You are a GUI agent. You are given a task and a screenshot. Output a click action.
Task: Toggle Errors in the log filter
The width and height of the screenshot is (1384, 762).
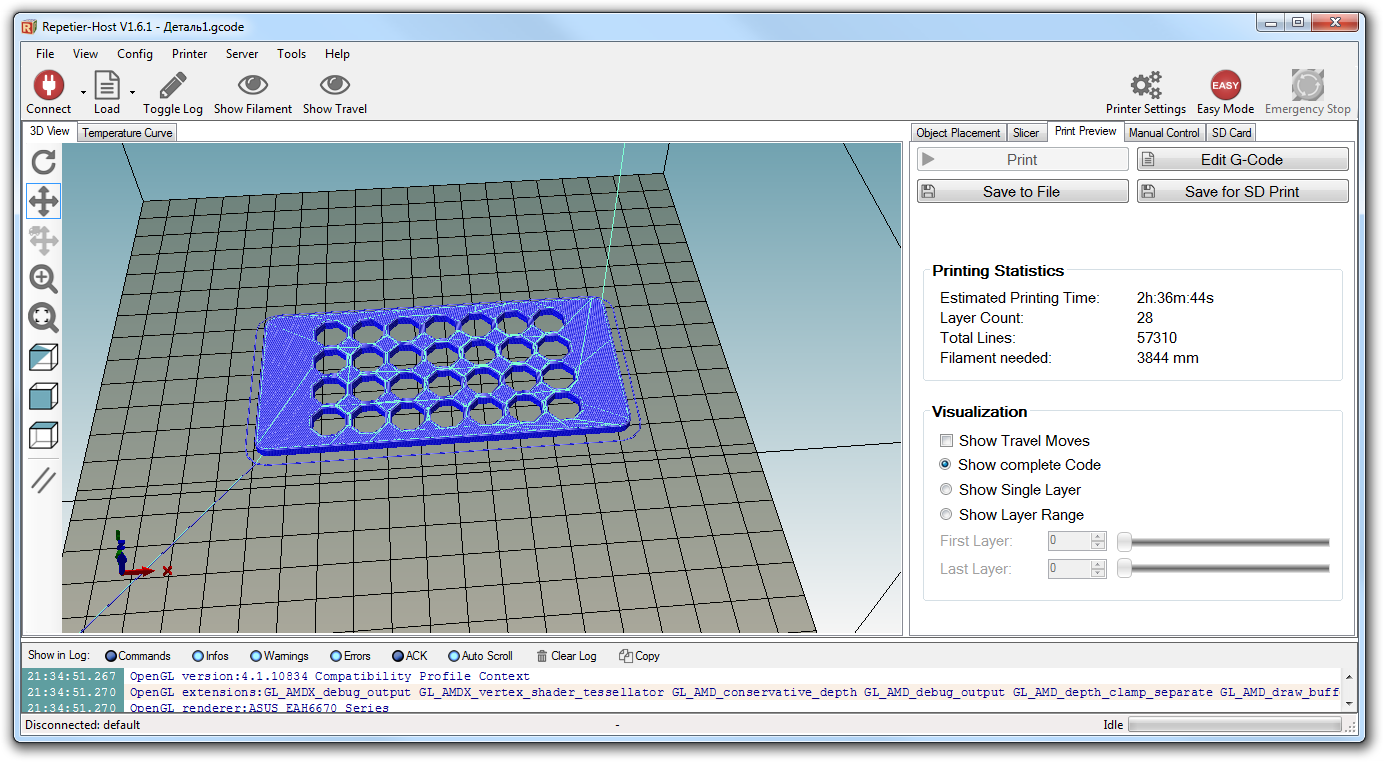point(350,656)
